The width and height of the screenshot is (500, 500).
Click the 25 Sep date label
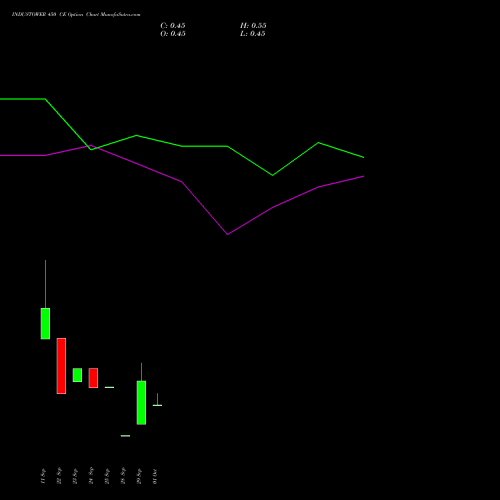[107, 476]
